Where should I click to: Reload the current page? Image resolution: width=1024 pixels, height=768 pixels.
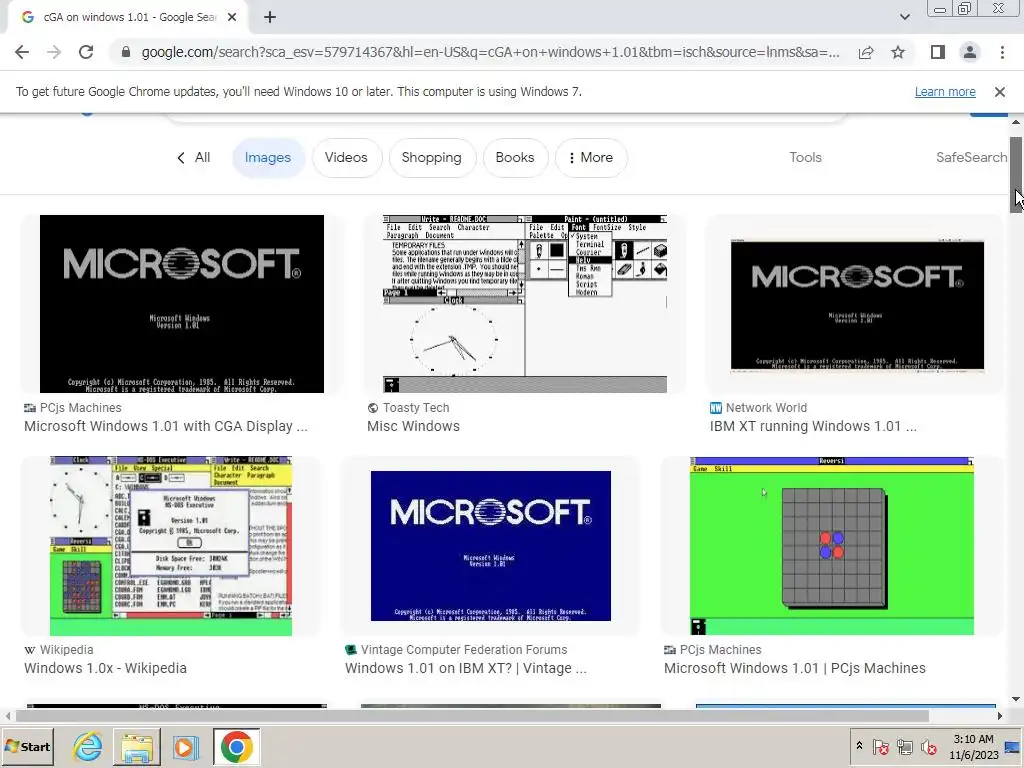click(x=86, y=52)
